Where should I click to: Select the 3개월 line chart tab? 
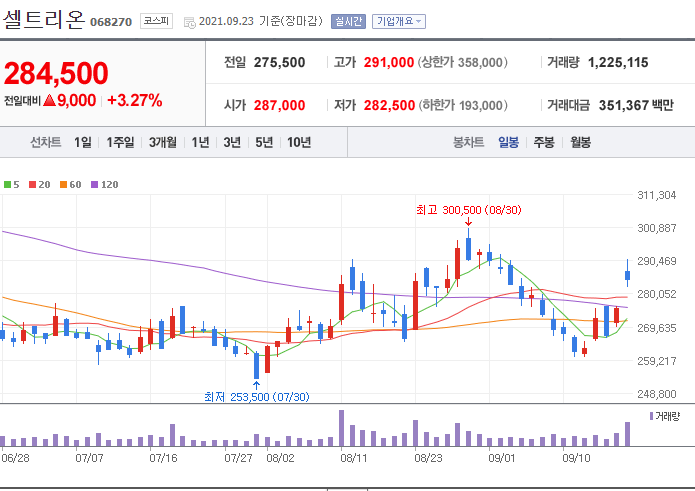[x=163, y=142]
